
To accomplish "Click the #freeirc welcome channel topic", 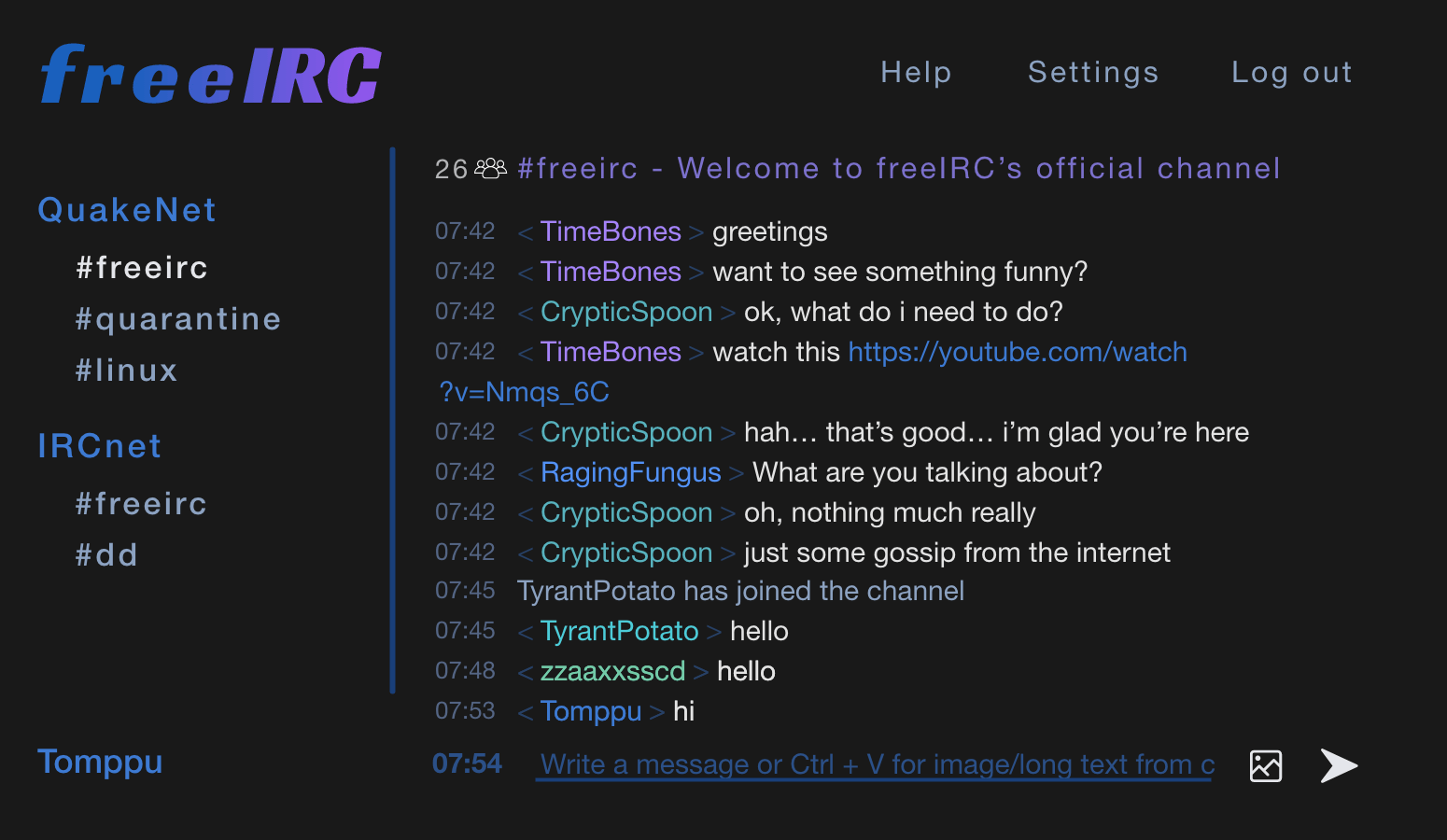I will [899, 168].
